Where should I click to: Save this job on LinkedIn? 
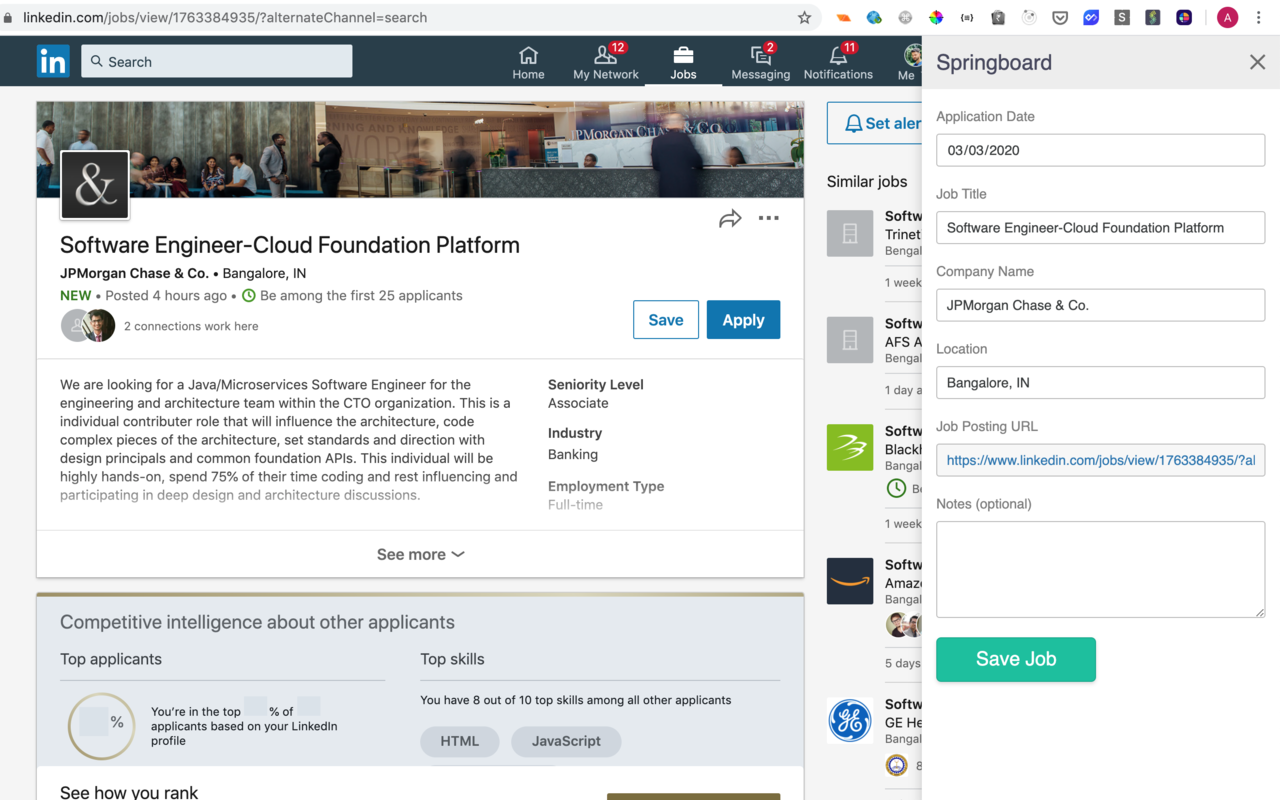[x=666, y=320]
